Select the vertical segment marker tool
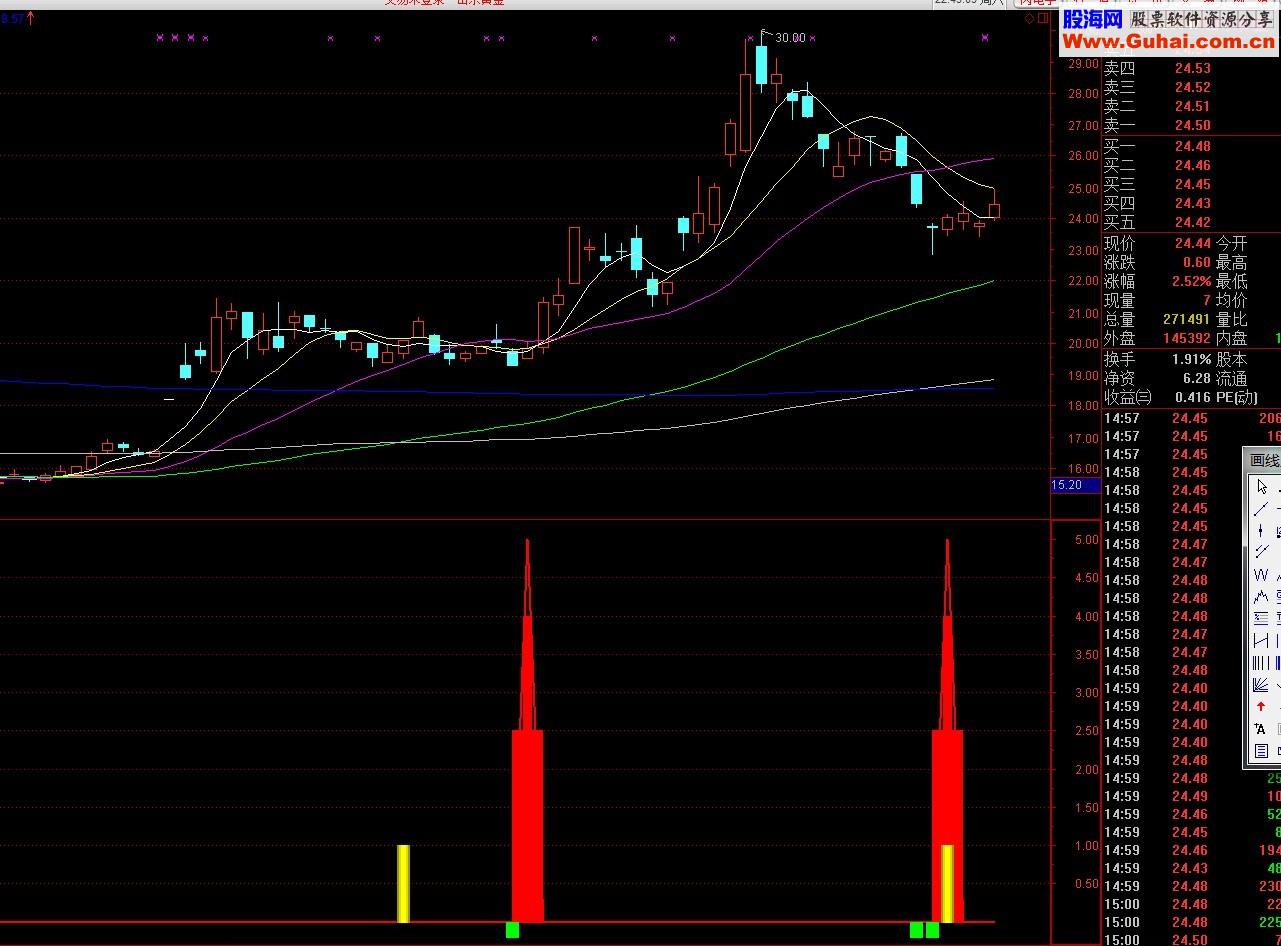 tap(1261, 531)
